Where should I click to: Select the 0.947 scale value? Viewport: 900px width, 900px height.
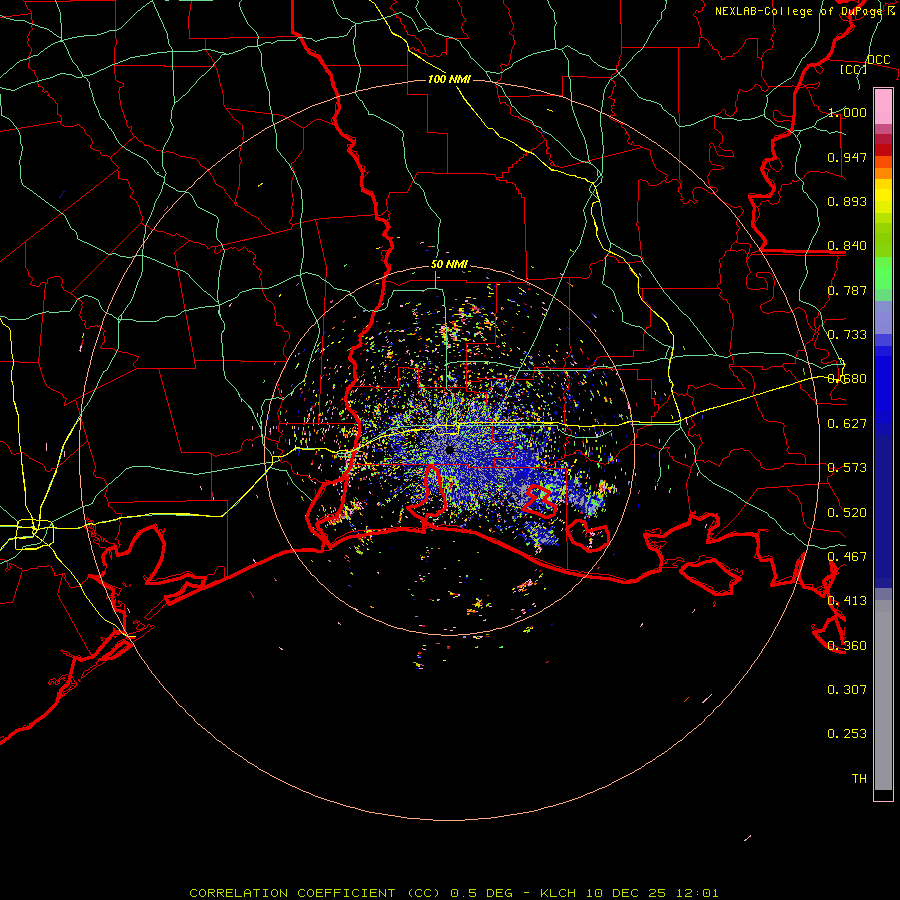tap(847, 157)
